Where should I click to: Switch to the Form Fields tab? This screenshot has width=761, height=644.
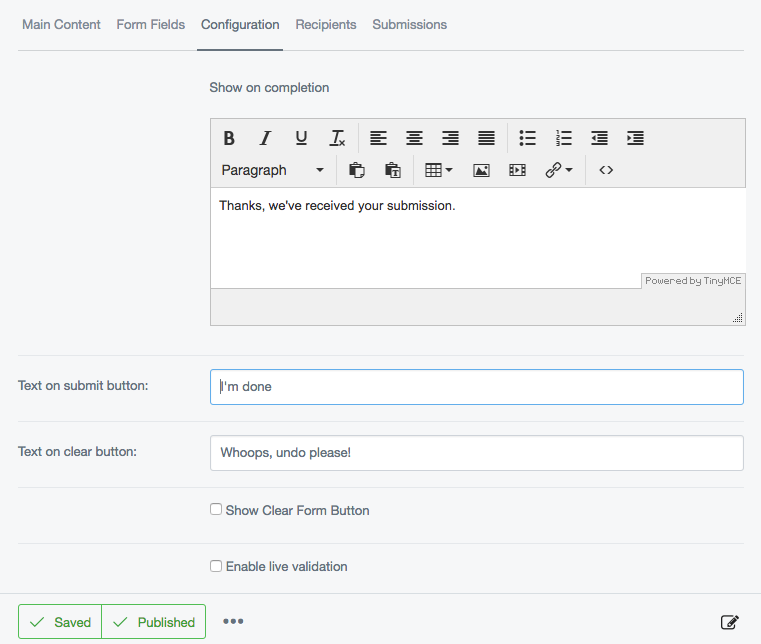point(150,25)
